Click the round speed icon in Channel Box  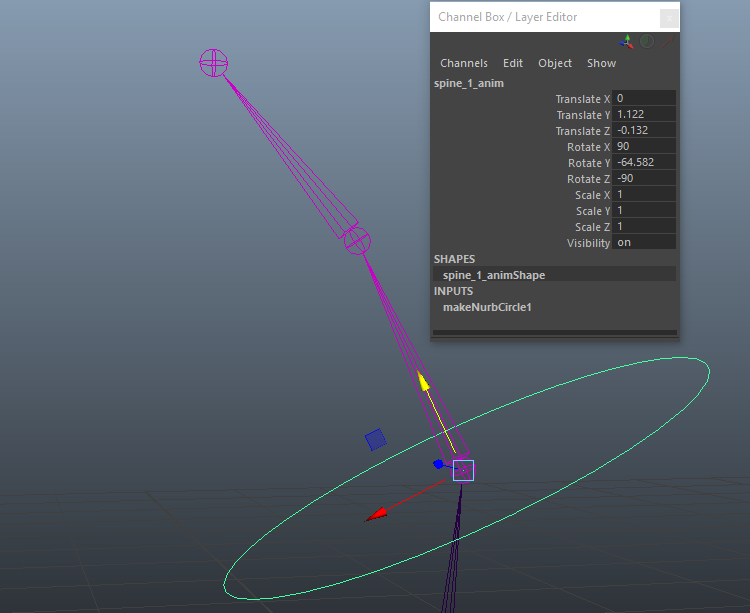pyautogui.click(x=647, y=42)
